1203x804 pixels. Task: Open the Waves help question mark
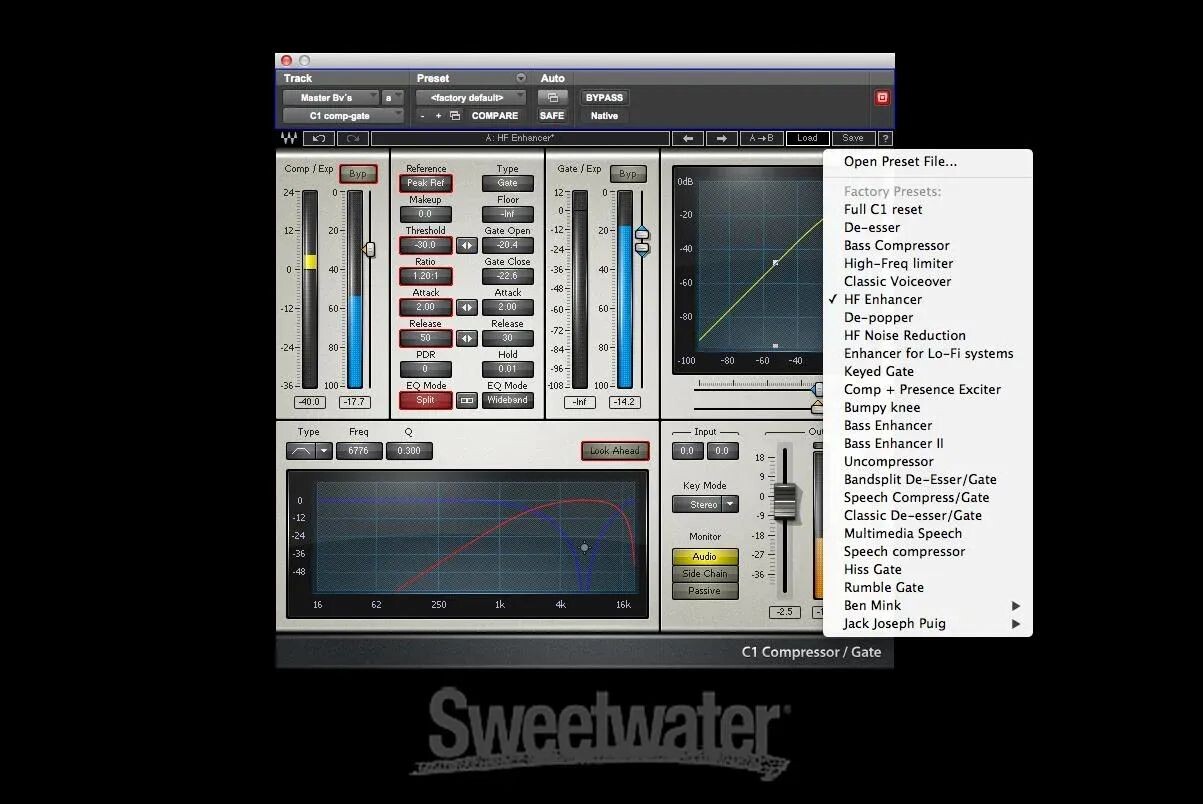pyautogui.click(x=885, y=139)
